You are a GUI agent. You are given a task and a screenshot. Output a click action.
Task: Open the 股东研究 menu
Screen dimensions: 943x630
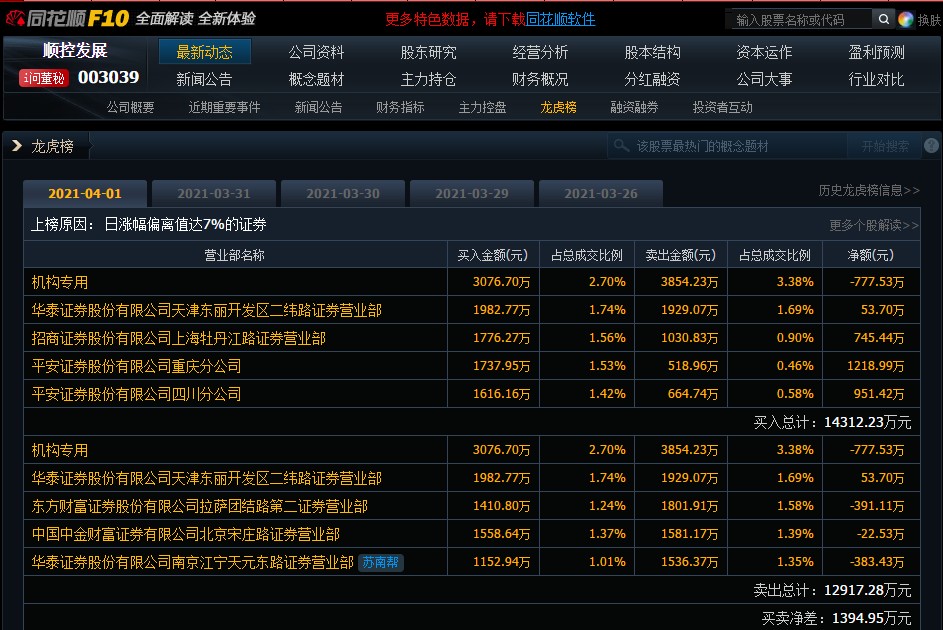tap(429, 52)
